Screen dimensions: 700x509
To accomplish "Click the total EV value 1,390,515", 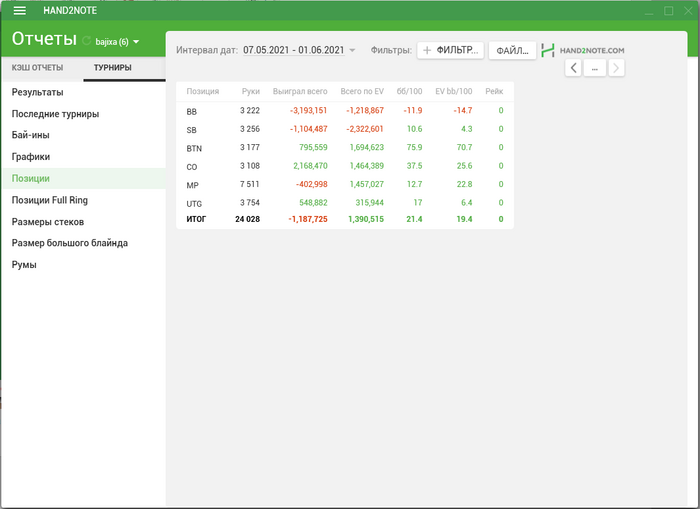I will (x=366, y=219).
